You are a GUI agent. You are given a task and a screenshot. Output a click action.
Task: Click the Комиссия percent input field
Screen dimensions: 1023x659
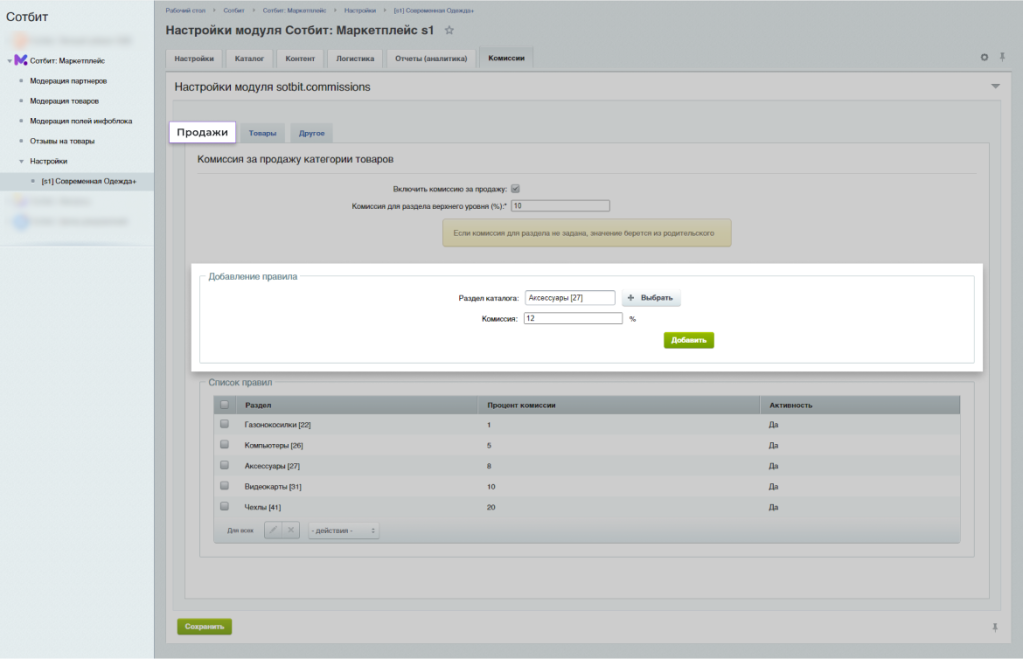pyautogui.click(x=573, y=318)
